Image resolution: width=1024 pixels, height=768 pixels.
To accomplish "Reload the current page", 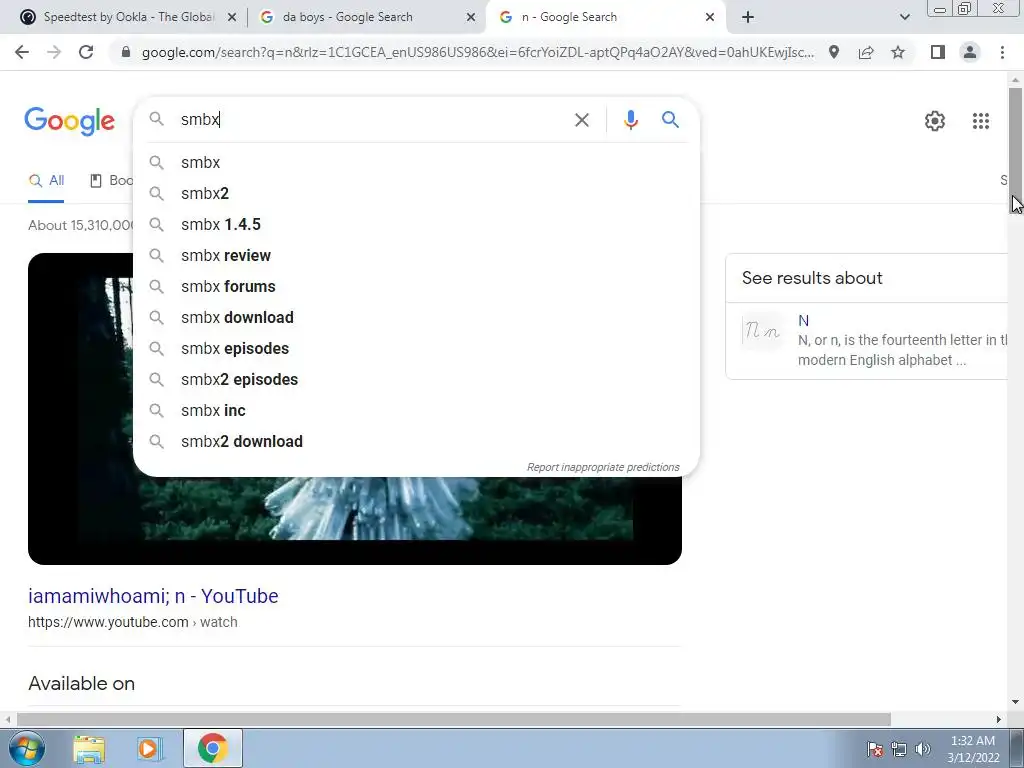I will point(86,52).
